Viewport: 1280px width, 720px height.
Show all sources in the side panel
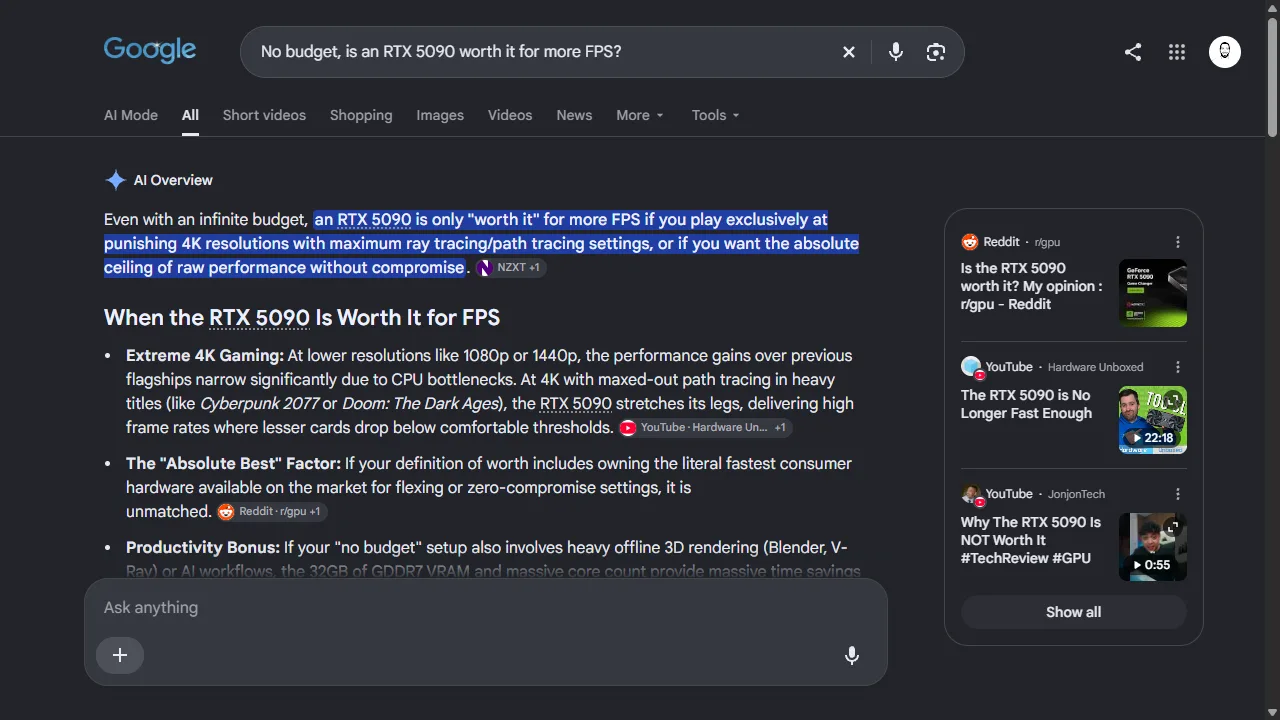click(1074, 612)
